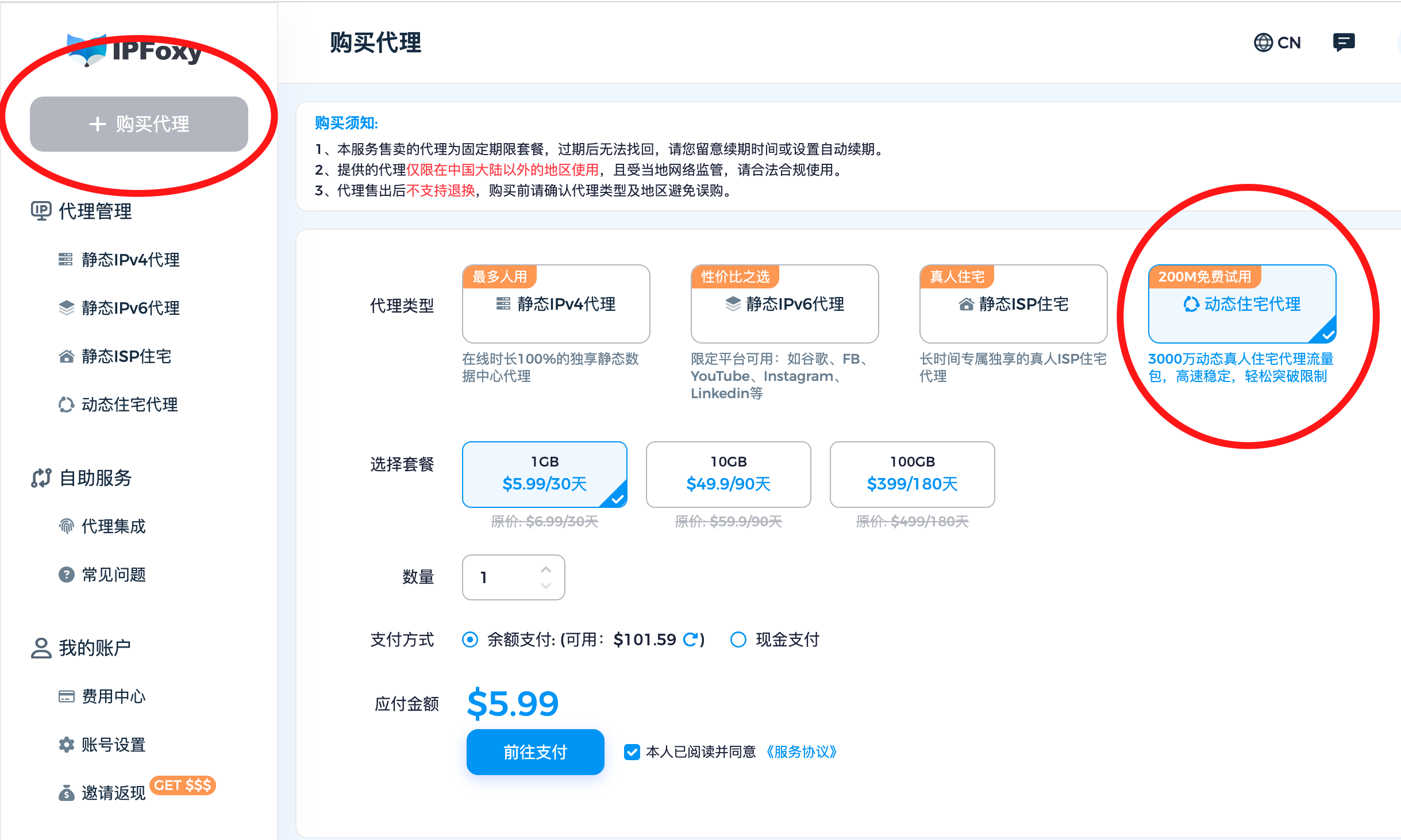Click the 费用中心 card icon
The height and width of the screenshot is (840, 1401).
(x=67, y=696)
